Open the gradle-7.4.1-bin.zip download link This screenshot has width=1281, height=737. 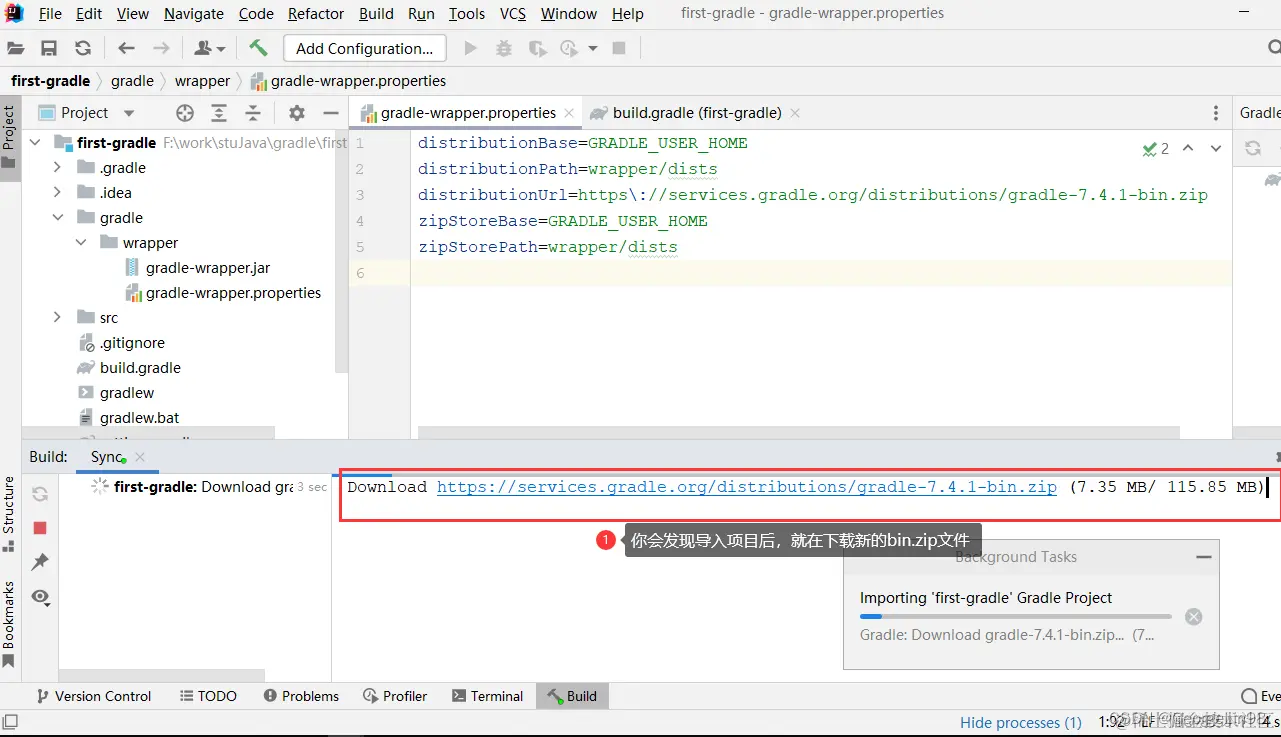[747, 487]
